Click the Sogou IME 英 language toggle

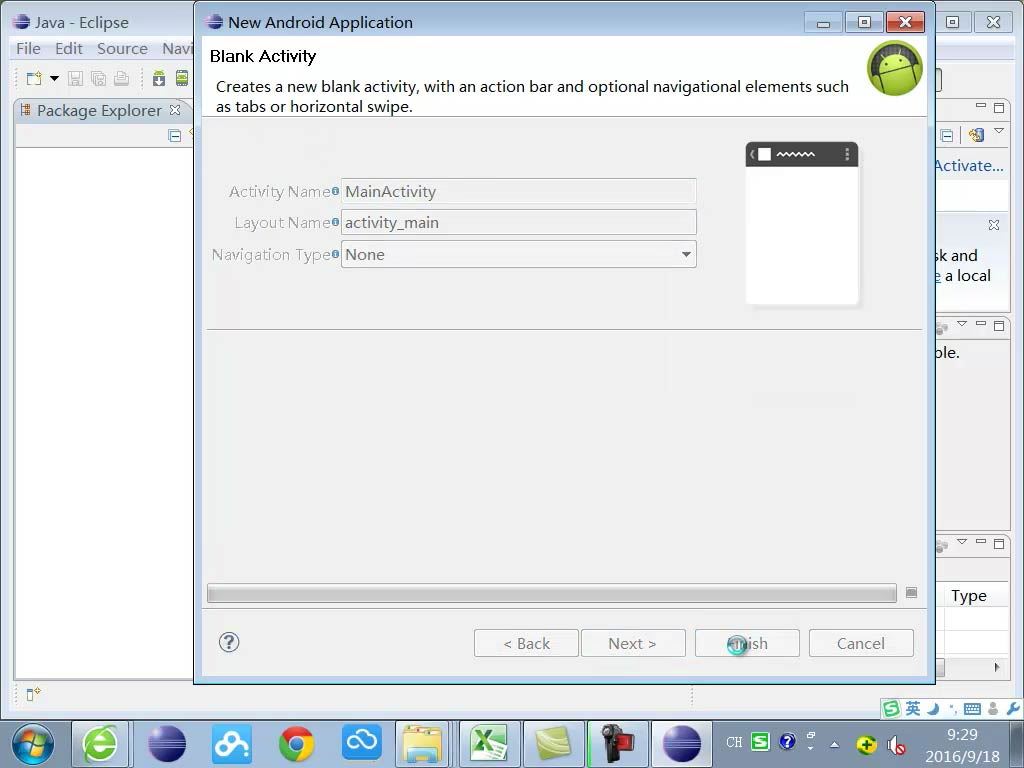913,709
